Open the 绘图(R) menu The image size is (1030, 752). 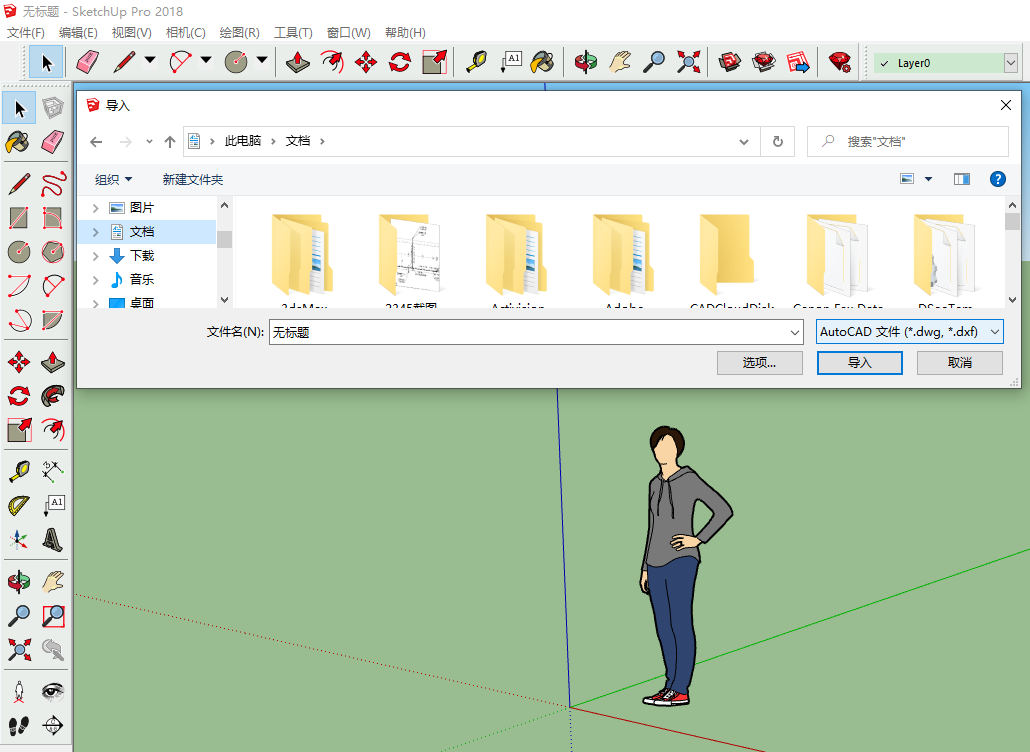pyautogui.click(x=239, y=33)
